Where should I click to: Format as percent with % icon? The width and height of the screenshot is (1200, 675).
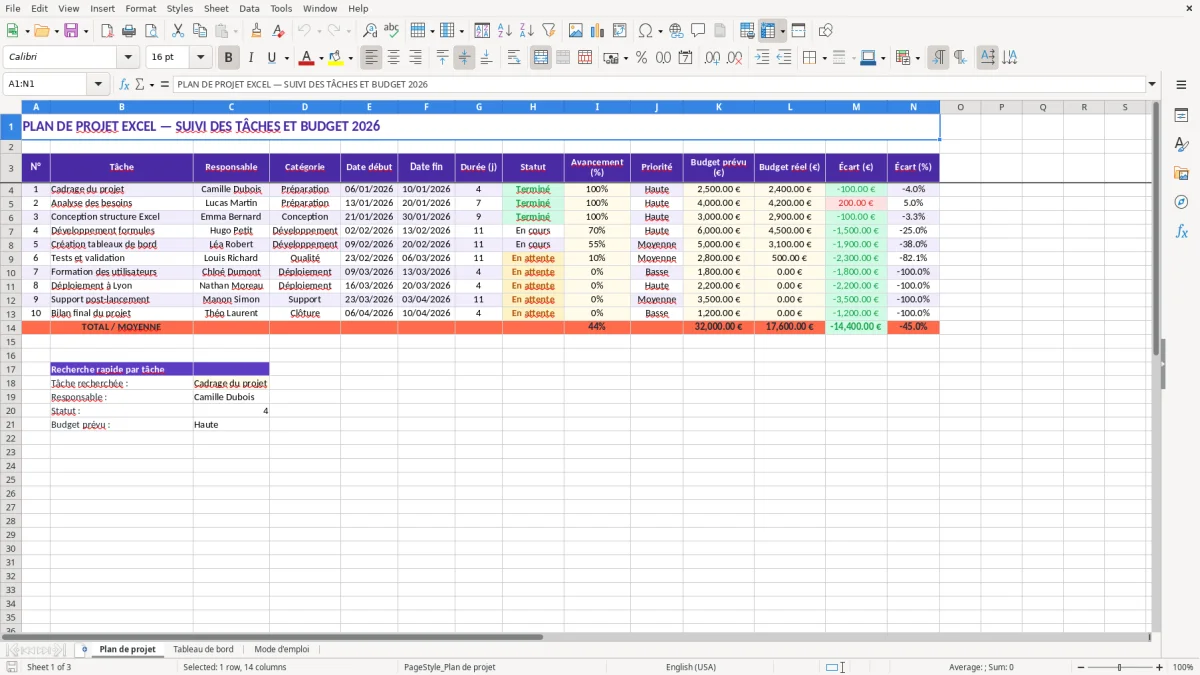tap(641, 58)
